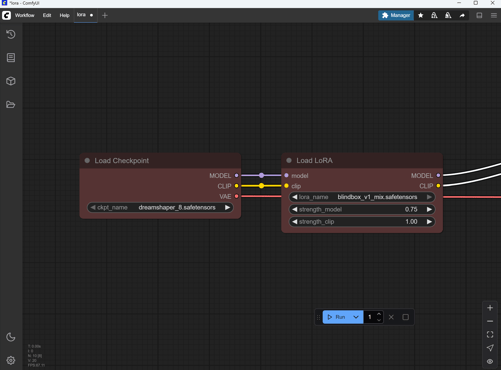501x370 pixels.
Task: Click the share arrow icon
Action: [x=462, y=15]
